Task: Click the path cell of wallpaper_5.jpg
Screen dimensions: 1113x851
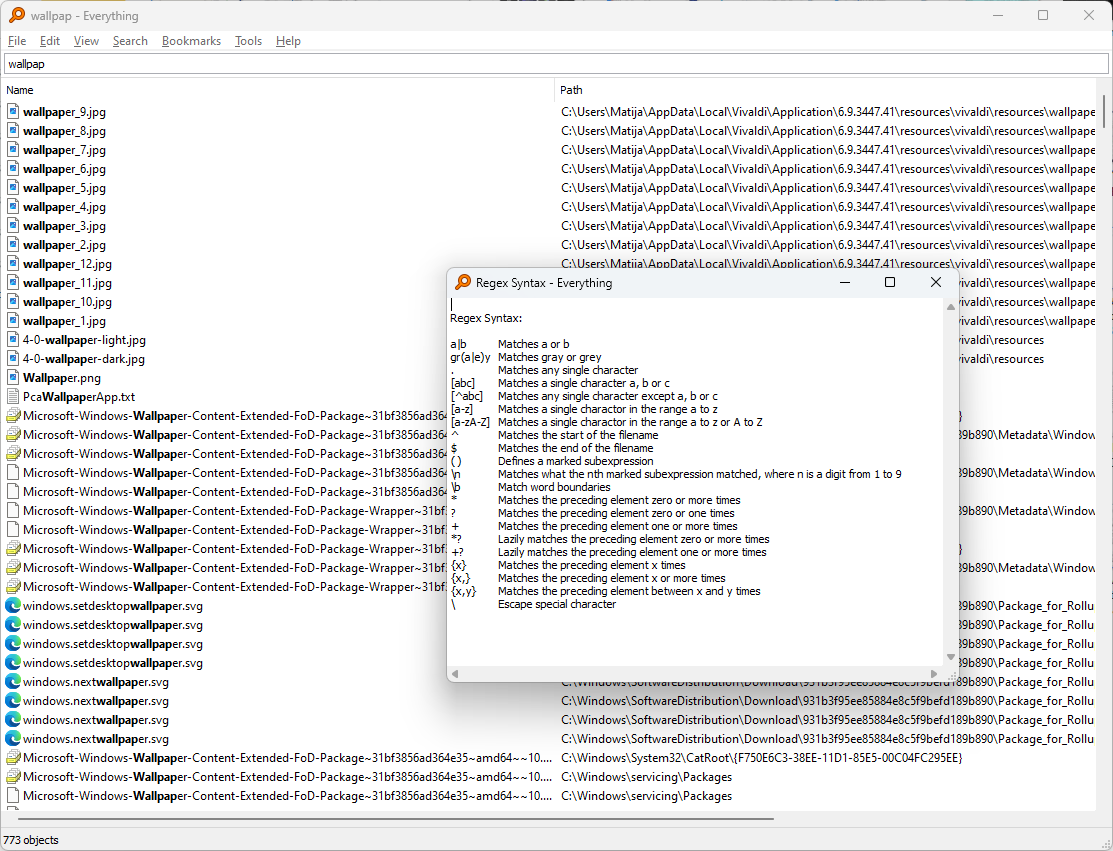Action: (x=828, y=188)
